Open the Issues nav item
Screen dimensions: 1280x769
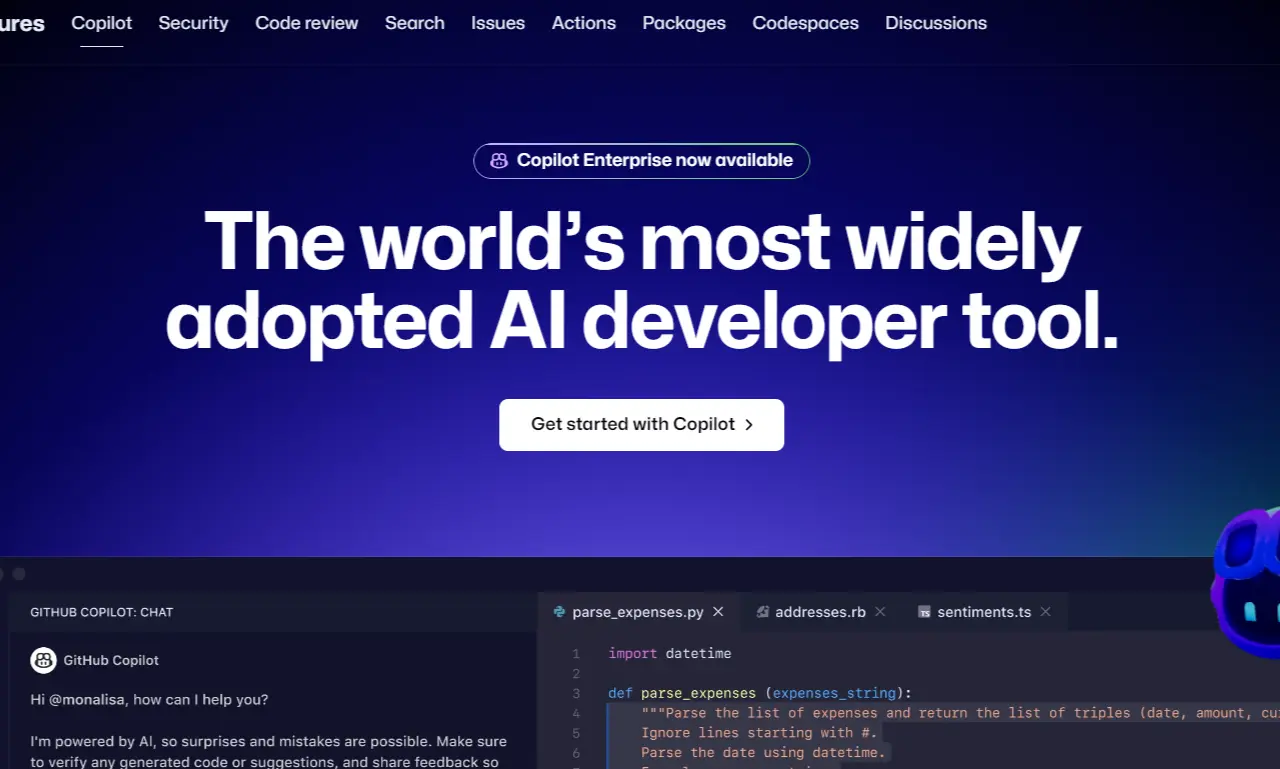498,23
